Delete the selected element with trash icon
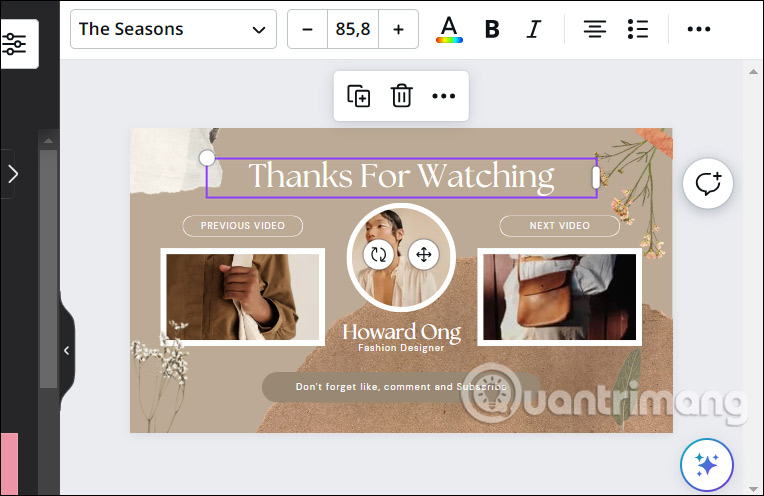The image size is (764, 496). 401,95
